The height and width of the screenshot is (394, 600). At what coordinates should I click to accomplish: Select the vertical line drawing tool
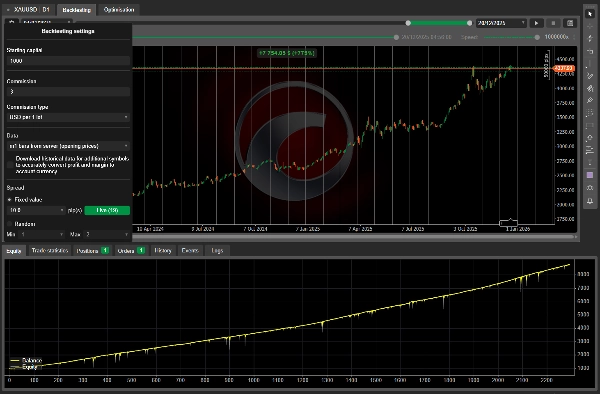590,63
